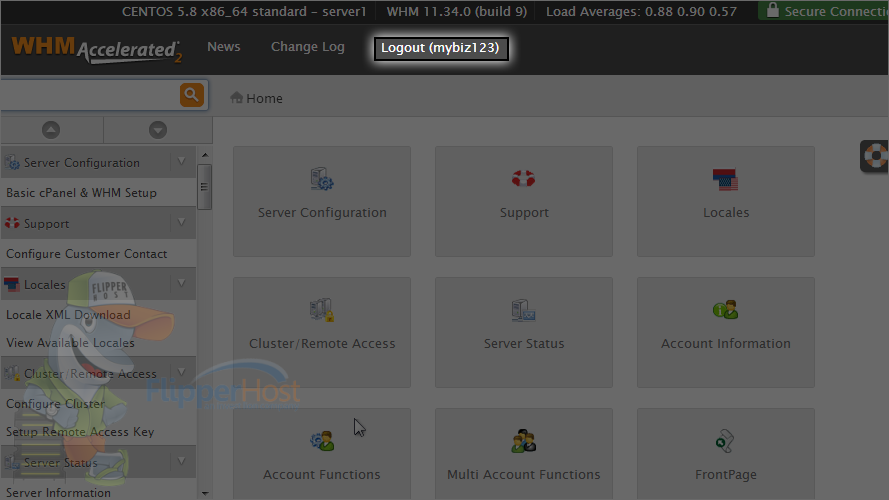The height and width of the screenshot is (500, 889).
Task: Click the sidebar scrollbar thumb
Action: [x=205, y=187]
